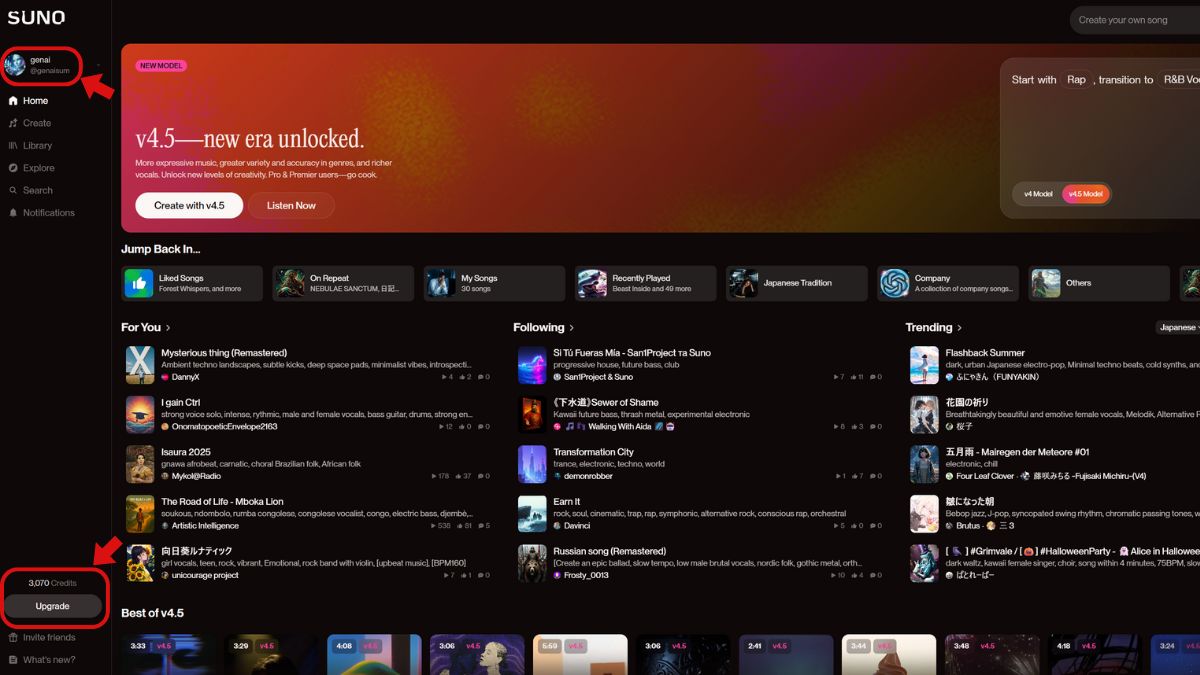
Task: Select the Rap style chip
Action: 1076,79
